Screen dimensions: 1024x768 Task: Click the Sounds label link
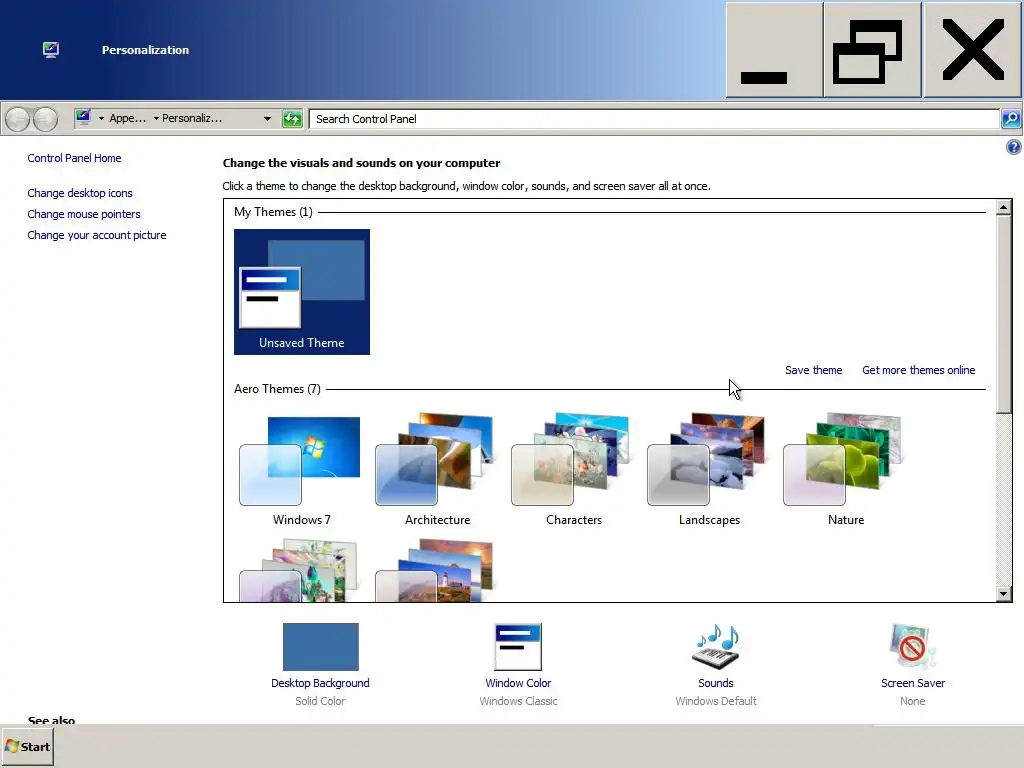coord(716,683)
